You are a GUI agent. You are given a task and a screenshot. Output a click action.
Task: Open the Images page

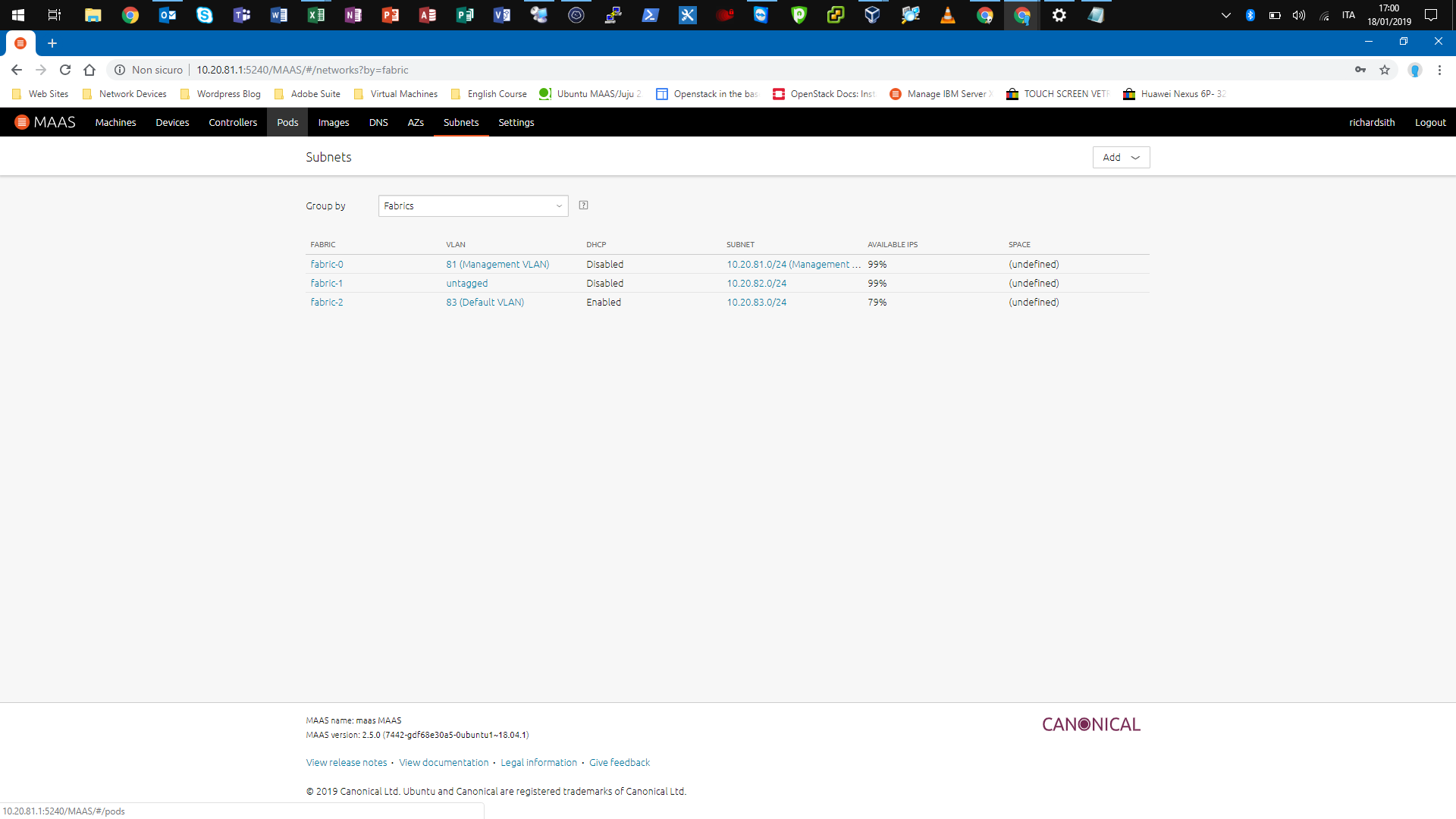tap(334, 123)
